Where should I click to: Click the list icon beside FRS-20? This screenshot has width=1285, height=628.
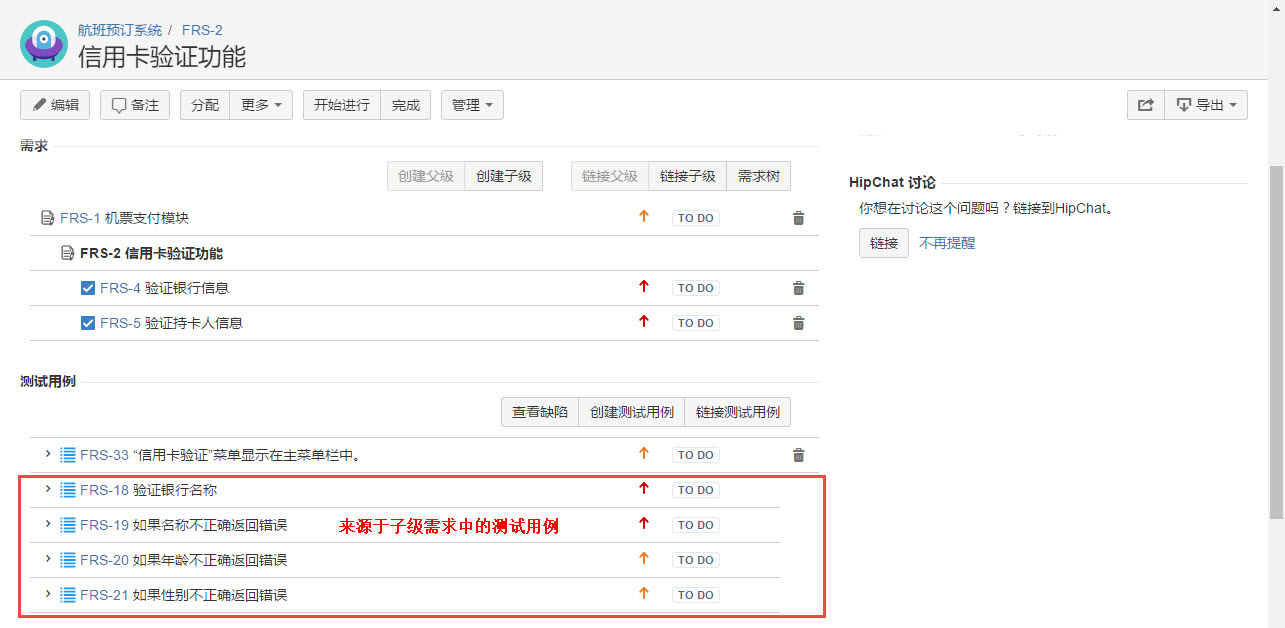(68, 560)
